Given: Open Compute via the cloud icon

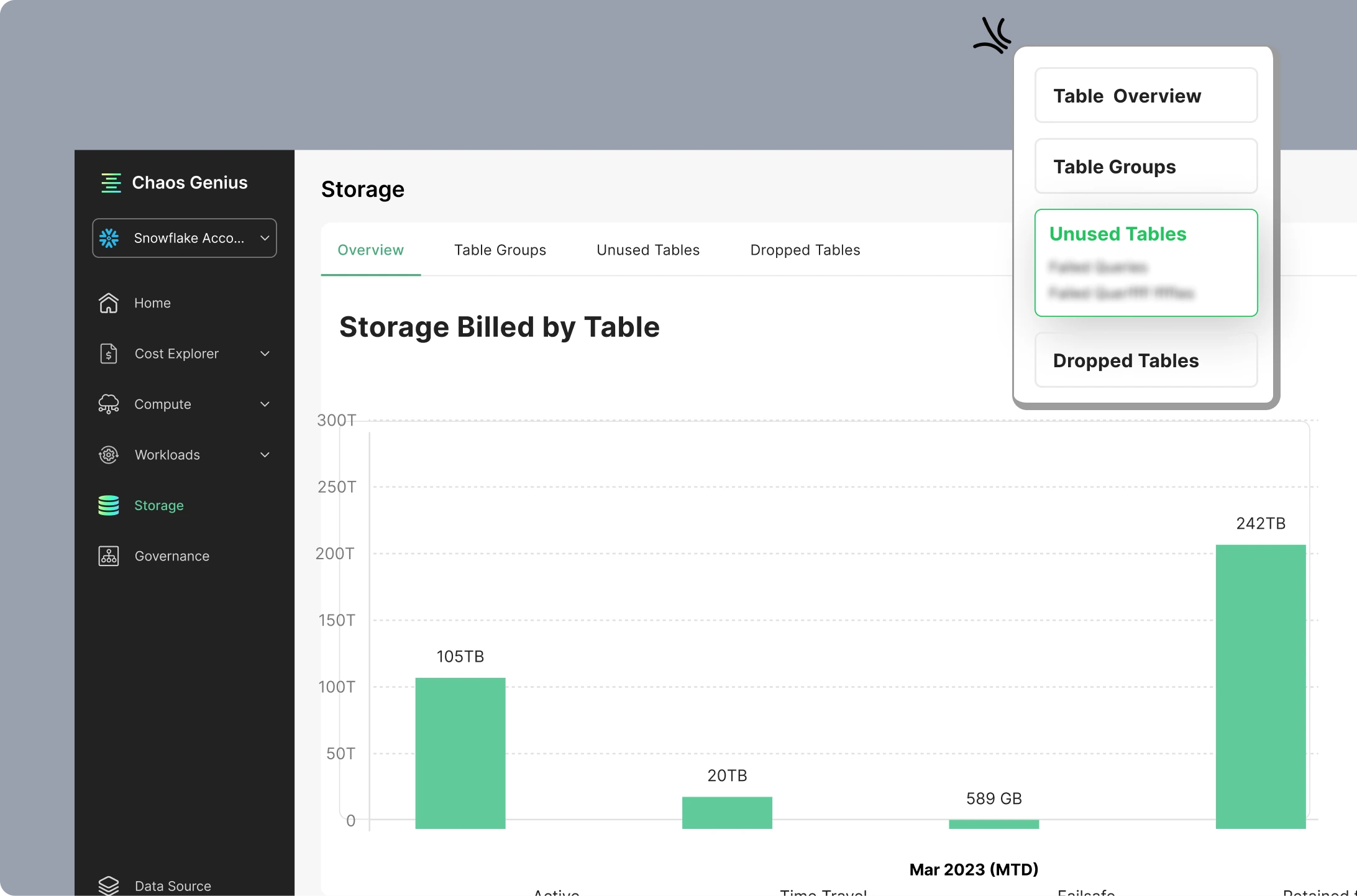Looking at the screenshot, I should coord(108,404).
